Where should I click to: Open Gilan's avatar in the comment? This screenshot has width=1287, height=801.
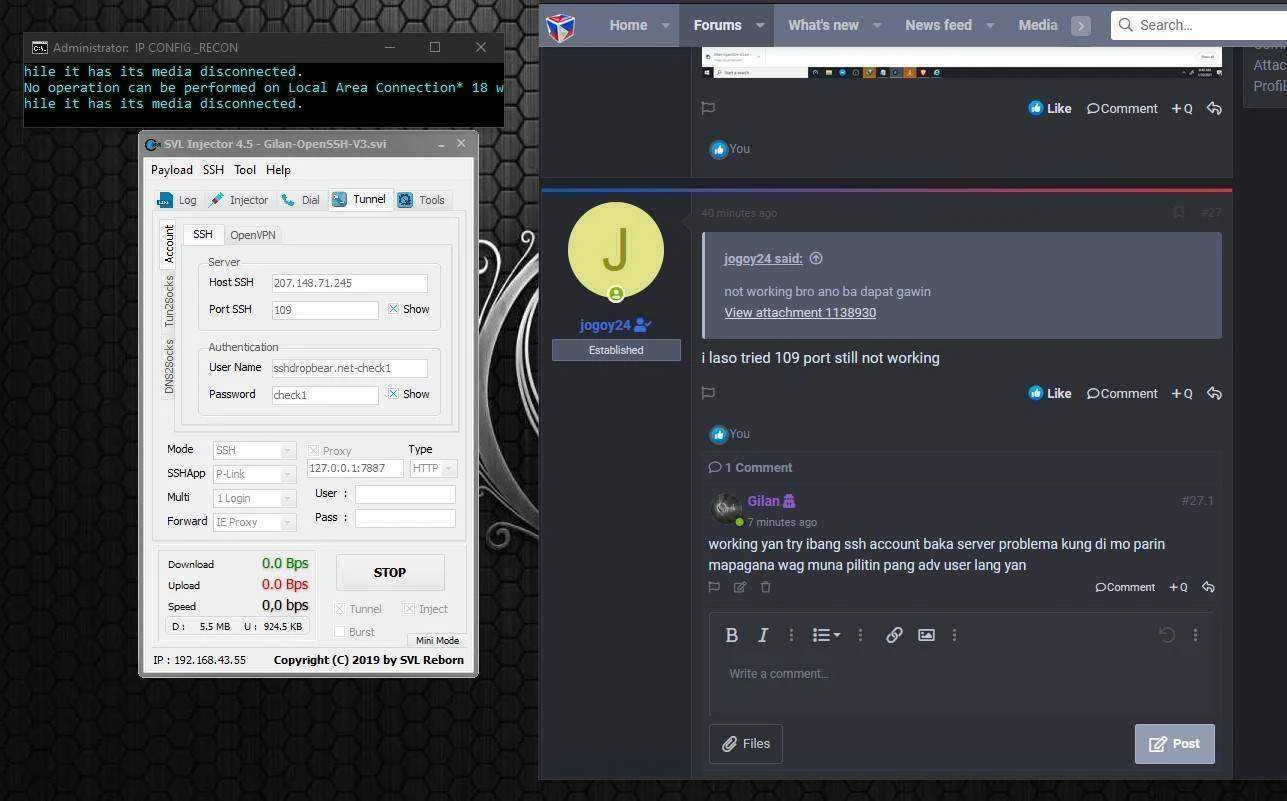tap(726, 509)
